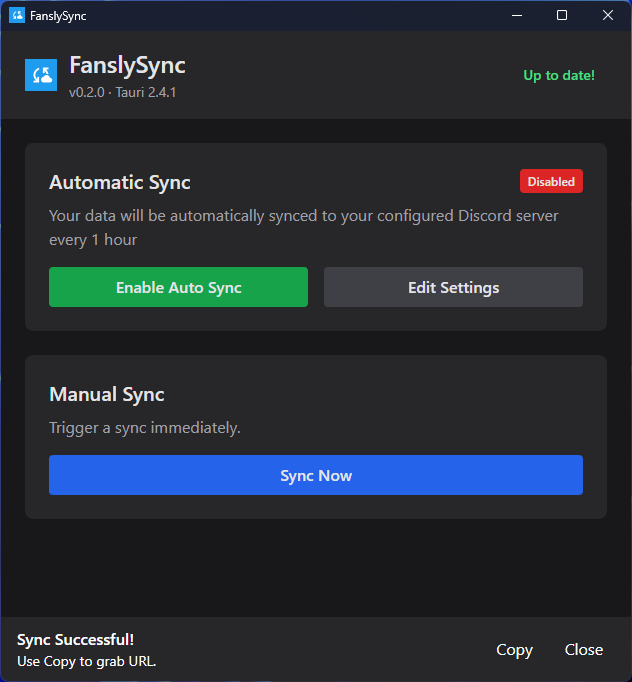Dismiss the Sync Successful notification with Close
This screenshot has height=682, width=632.
click(x=583, y=650)
